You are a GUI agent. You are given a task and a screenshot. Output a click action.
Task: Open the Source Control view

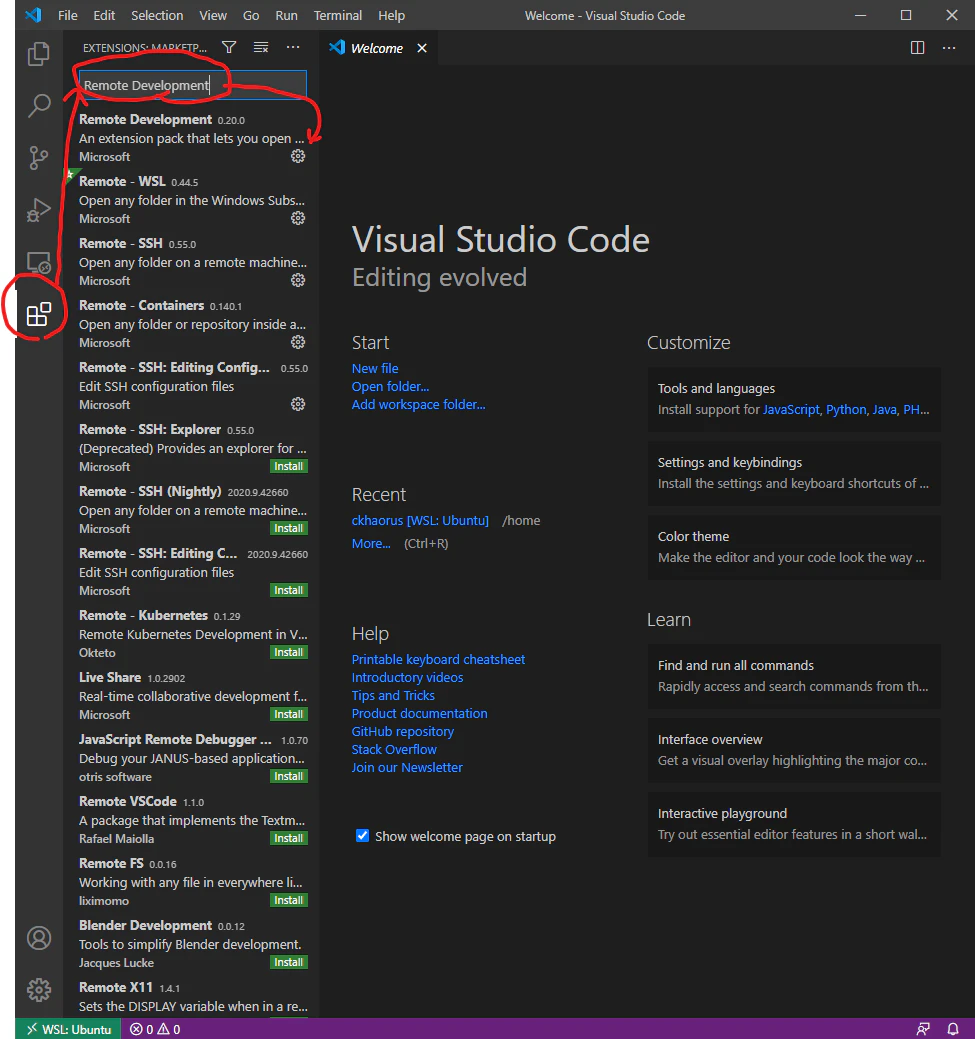tap(38, 158)
